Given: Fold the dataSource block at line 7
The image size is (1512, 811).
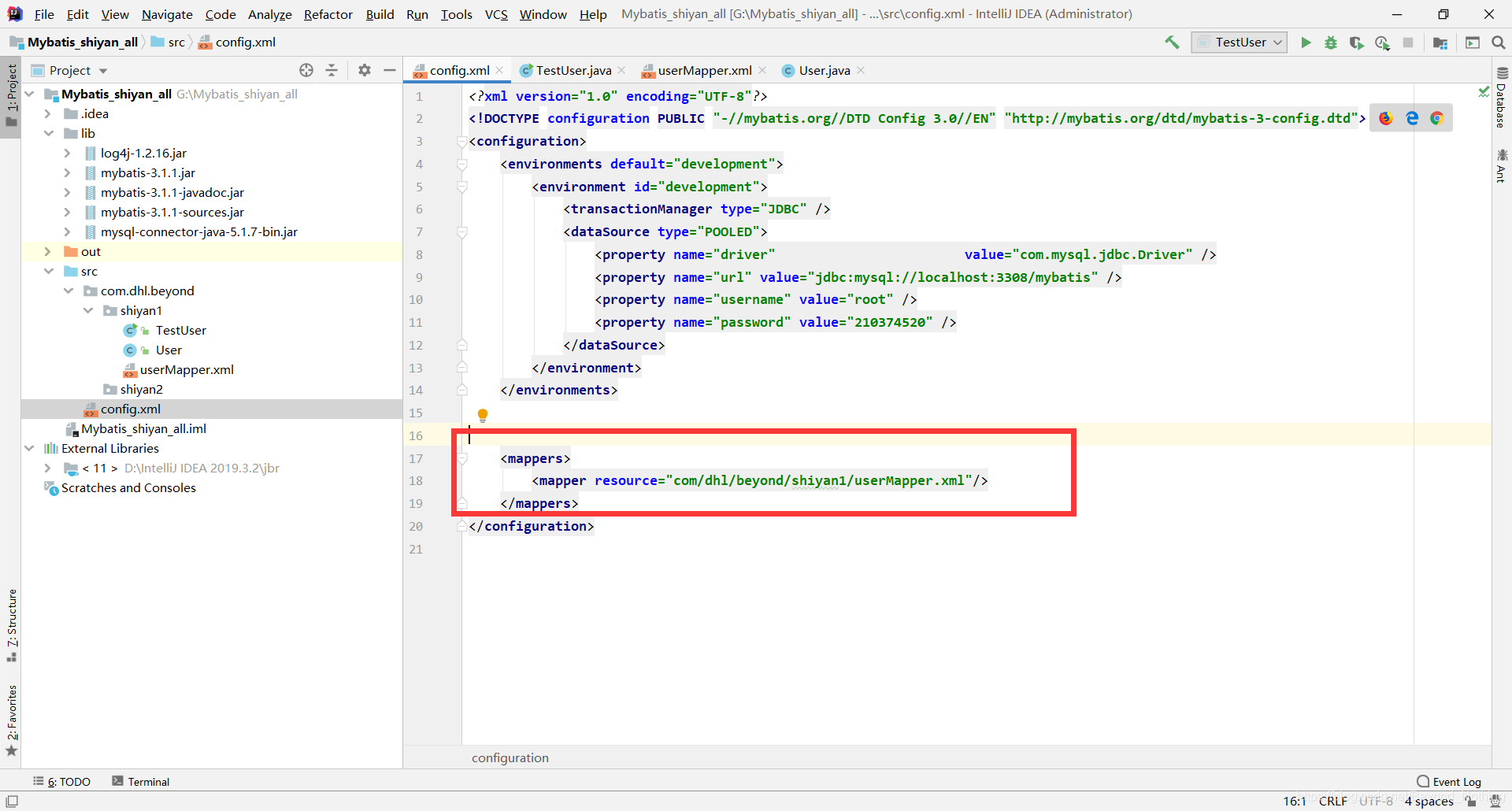Looking at the screenshot, I should (462, 231).
